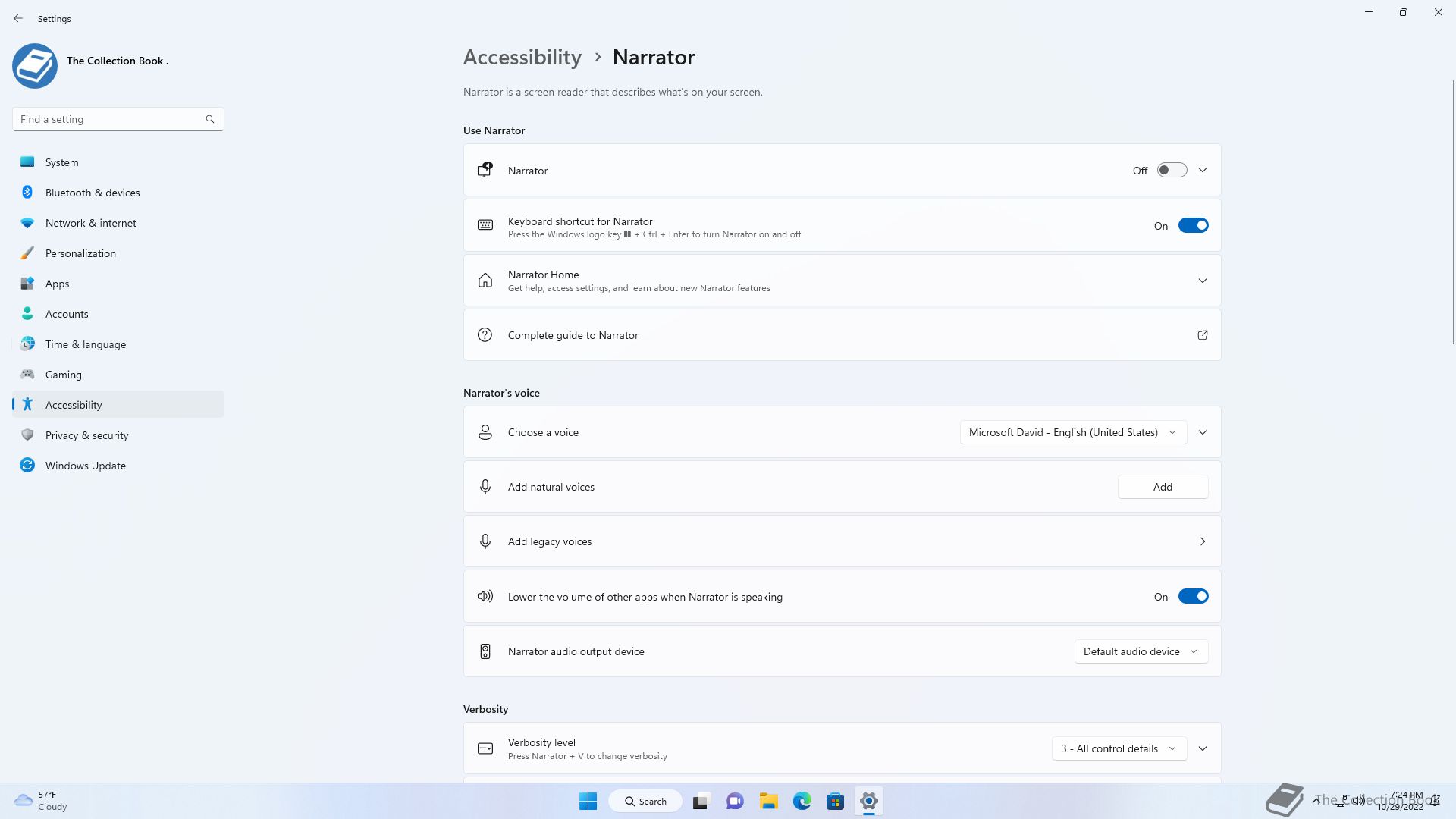Open the Default audio device dropdown

(1141, 651)
